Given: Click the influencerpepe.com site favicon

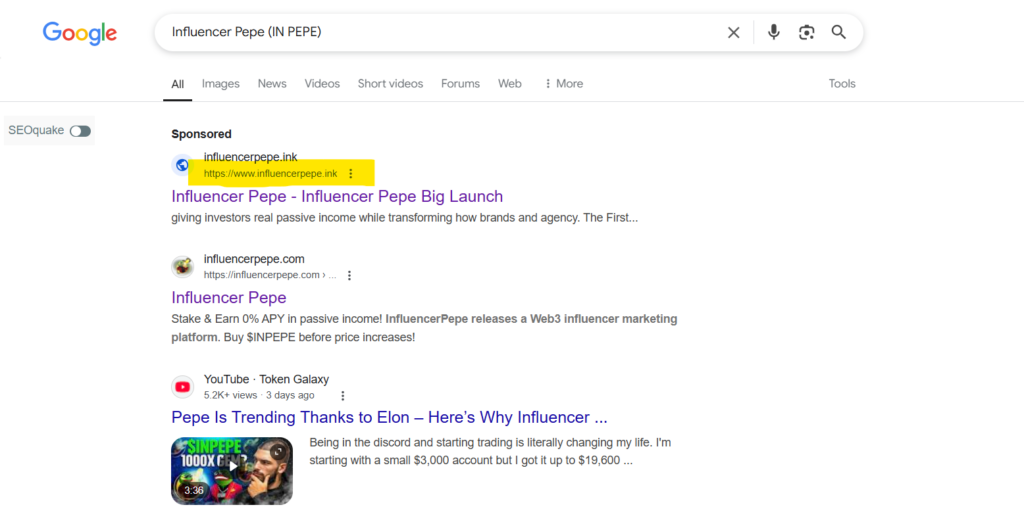Looking at the screenshot, I should pyautogui.click(x=182, y=267).
